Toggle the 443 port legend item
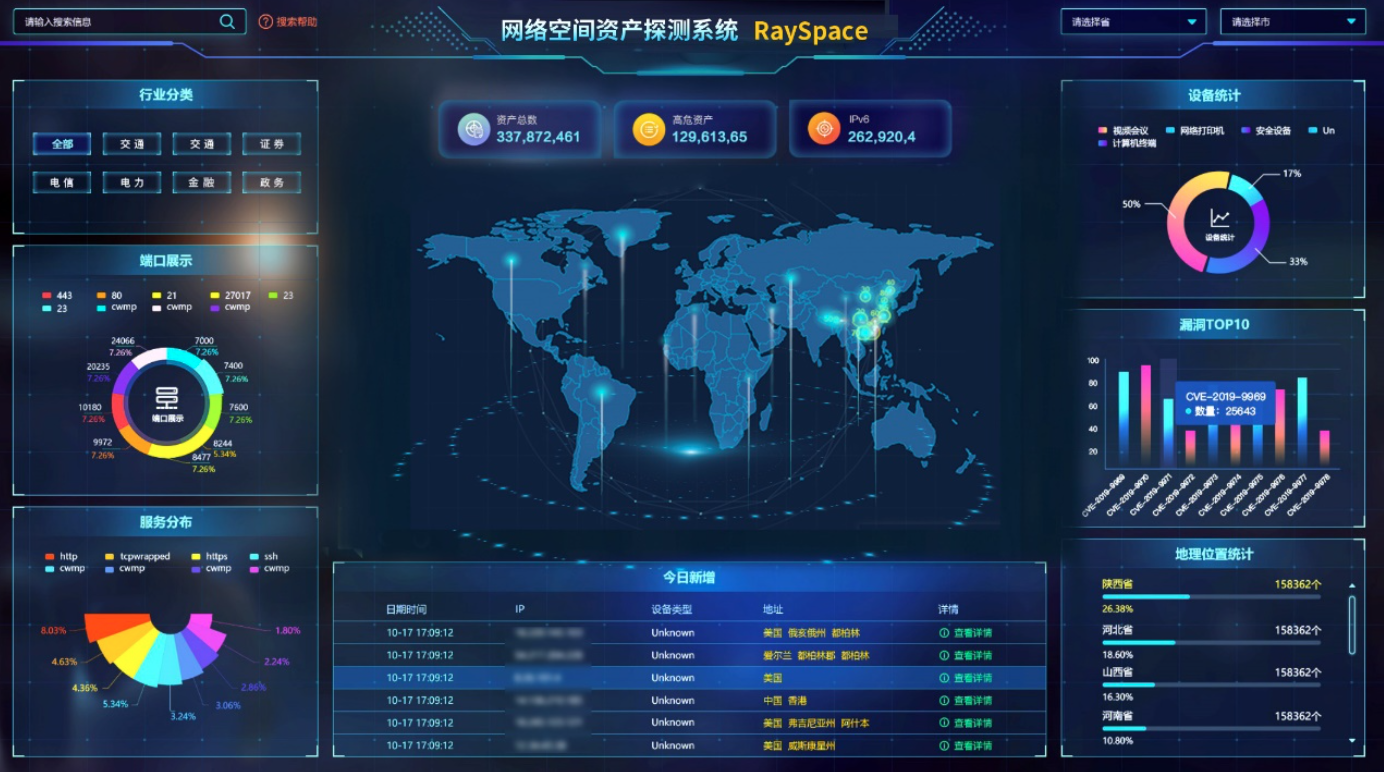 57,296
